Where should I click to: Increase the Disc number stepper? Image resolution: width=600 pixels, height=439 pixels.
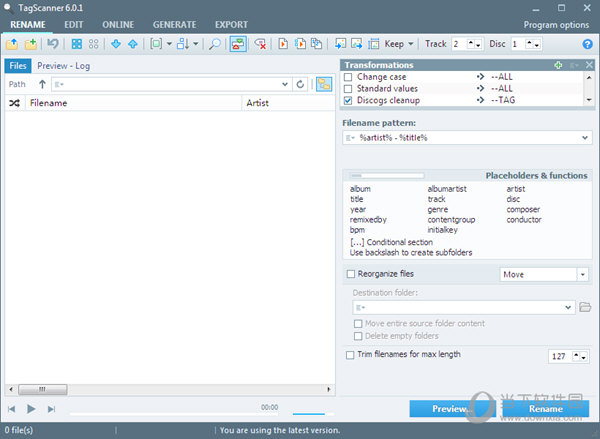pyautogui.click(x=529, y=43)
